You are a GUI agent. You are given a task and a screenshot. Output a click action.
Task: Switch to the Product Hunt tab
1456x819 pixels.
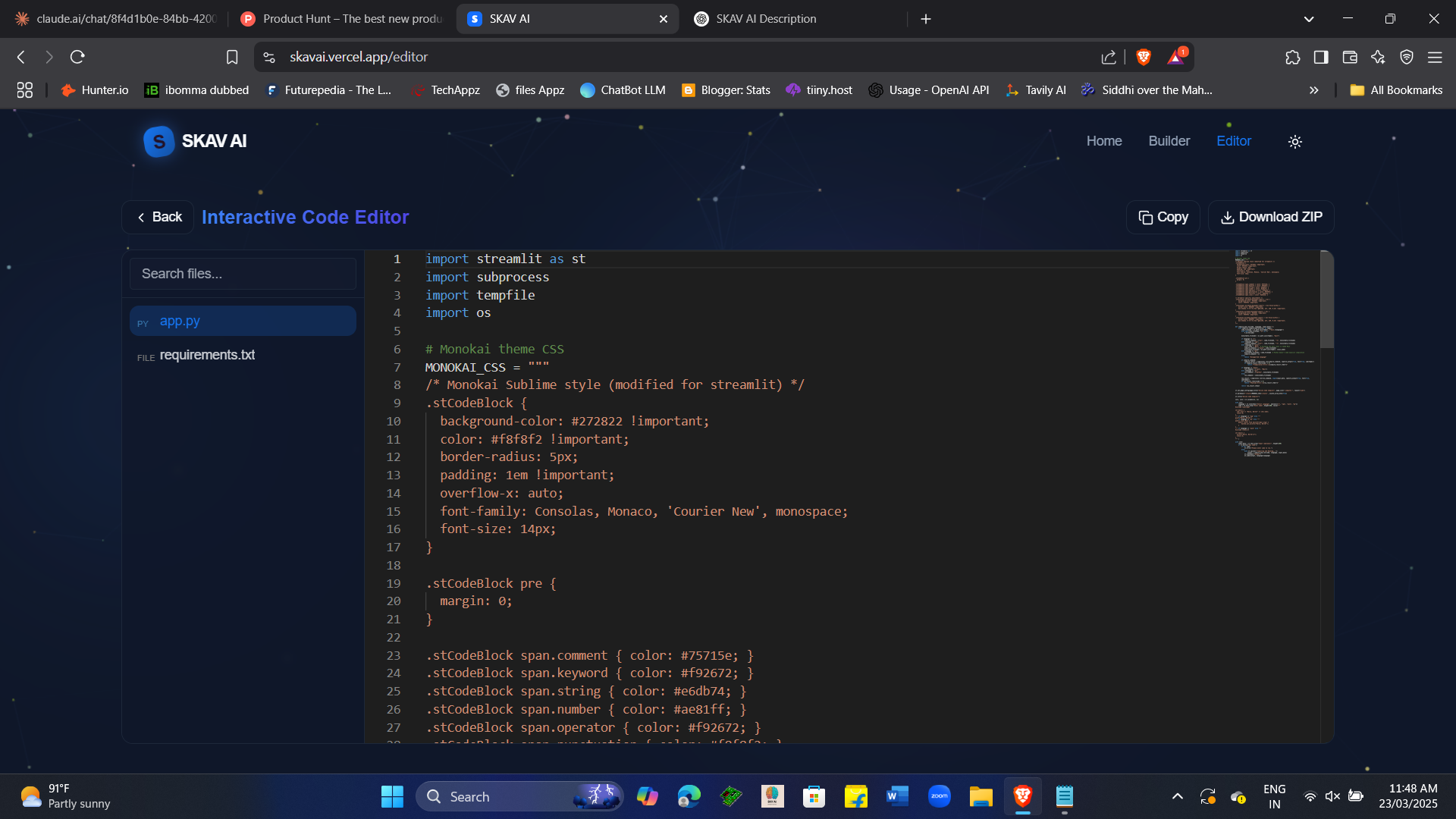point(341,19)
